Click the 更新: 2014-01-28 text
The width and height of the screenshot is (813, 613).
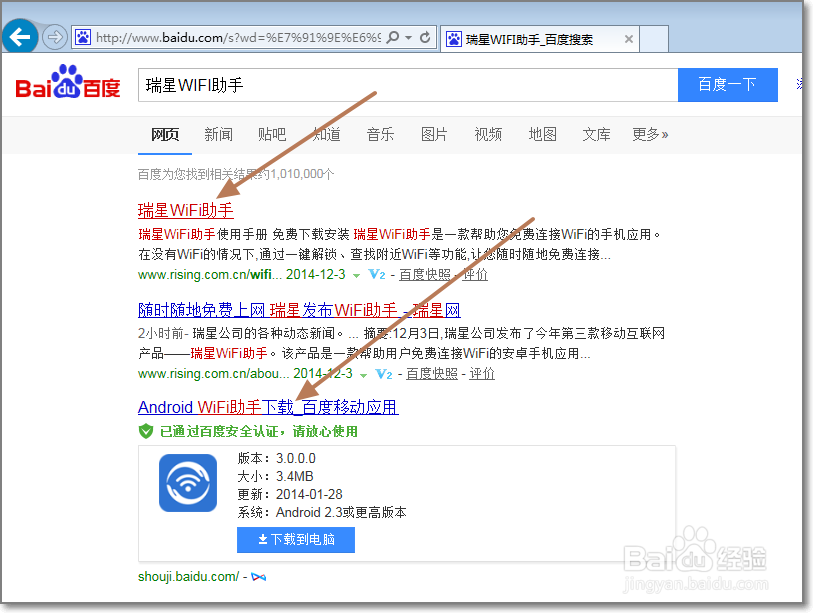click(x=290, y=494)
